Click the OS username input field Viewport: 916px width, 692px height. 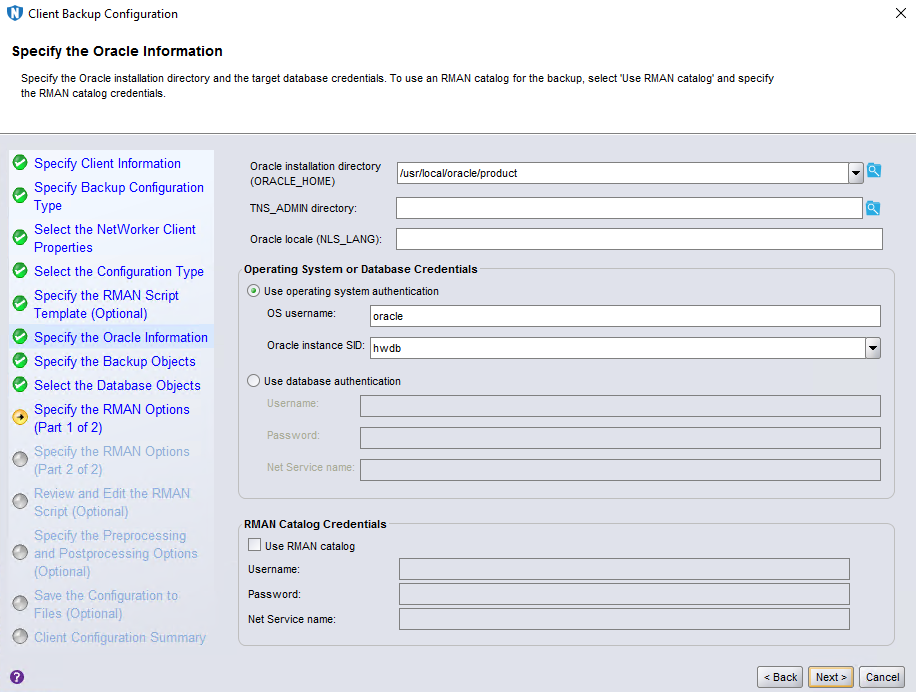tap(624, 316)
